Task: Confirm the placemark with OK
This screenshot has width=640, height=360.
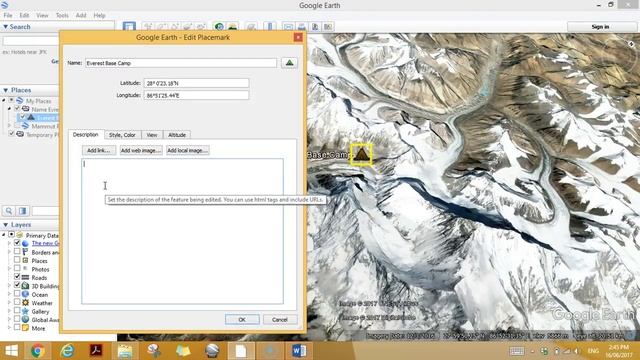Action: coord(242,319)
